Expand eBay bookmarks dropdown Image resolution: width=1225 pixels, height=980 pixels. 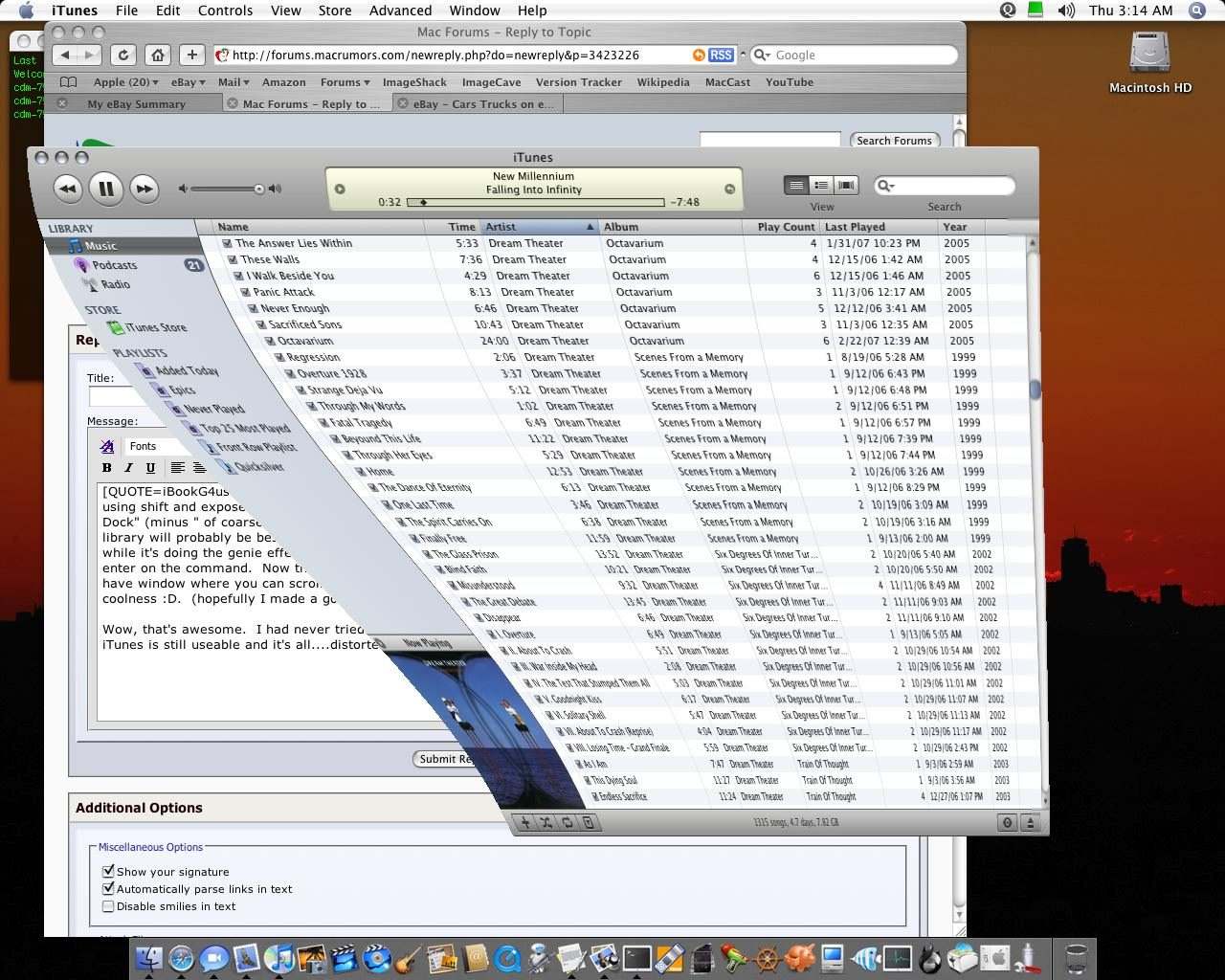[188, 82]
